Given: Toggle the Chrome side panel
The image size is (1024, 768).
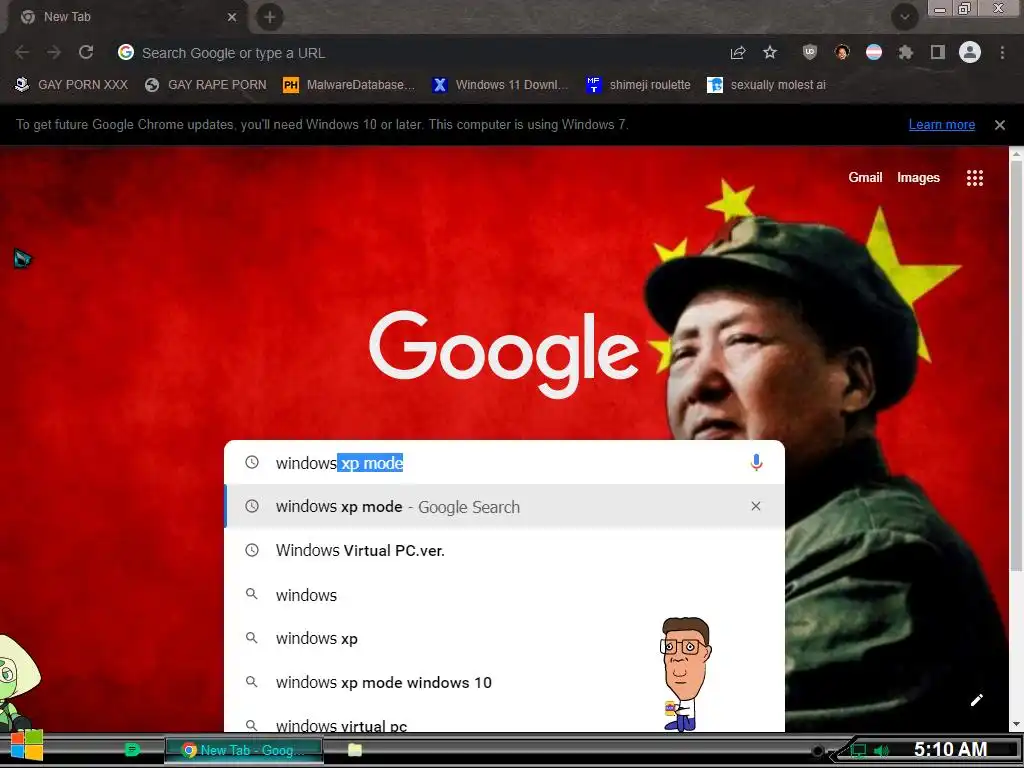Looking at the screenshot, I should click(938, 52).
